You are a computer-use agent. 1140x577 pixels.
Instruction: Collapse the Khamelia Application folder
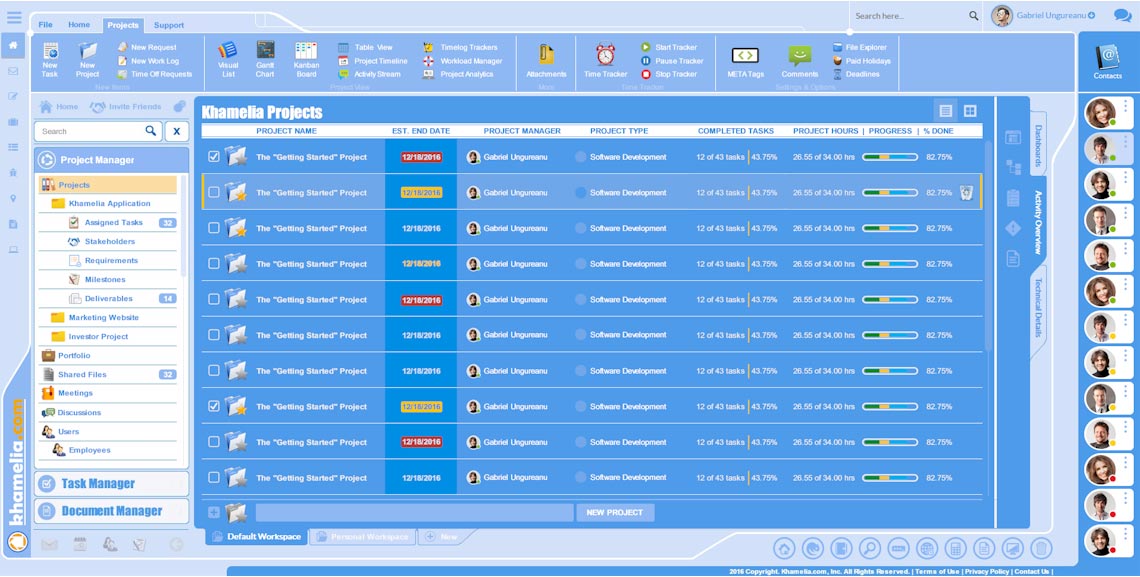(x=57, y=203)
